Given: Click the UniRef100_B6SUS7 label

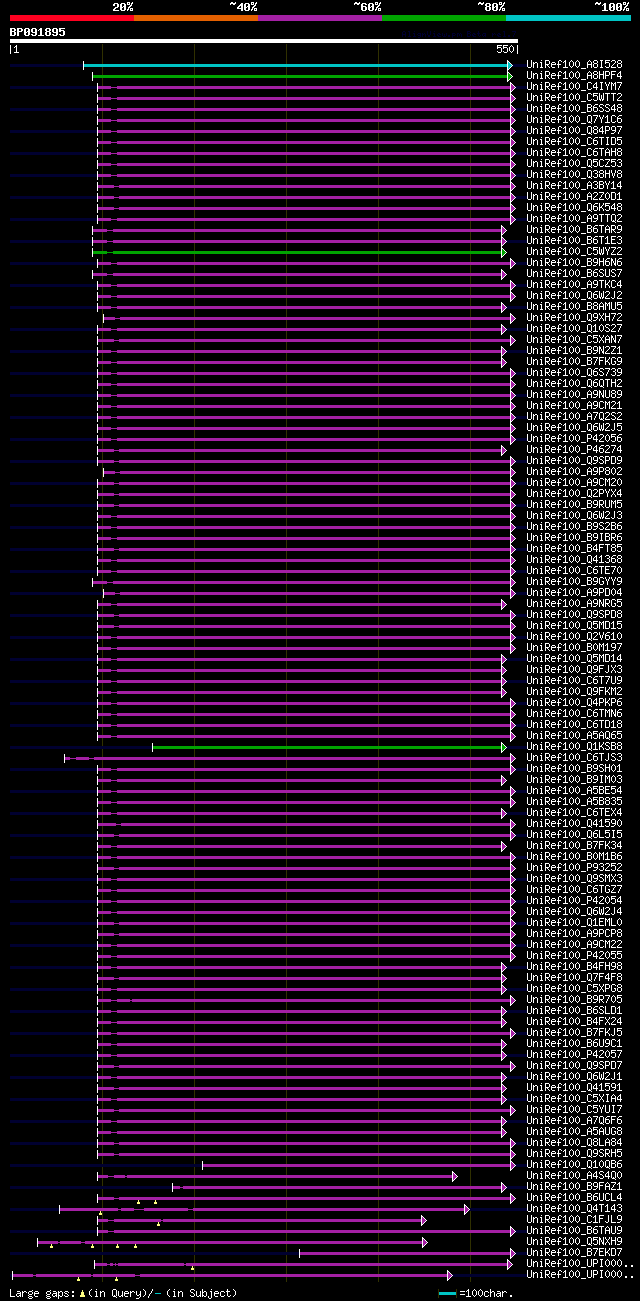Looking at the screenshot, I should coord(574,274).
